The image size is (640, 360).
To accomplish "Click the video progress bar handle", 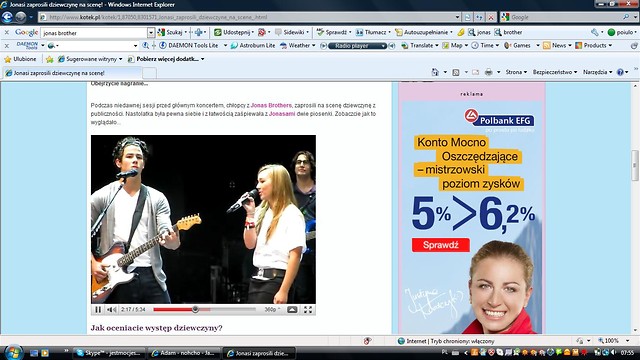I will (x=195, y=309).
